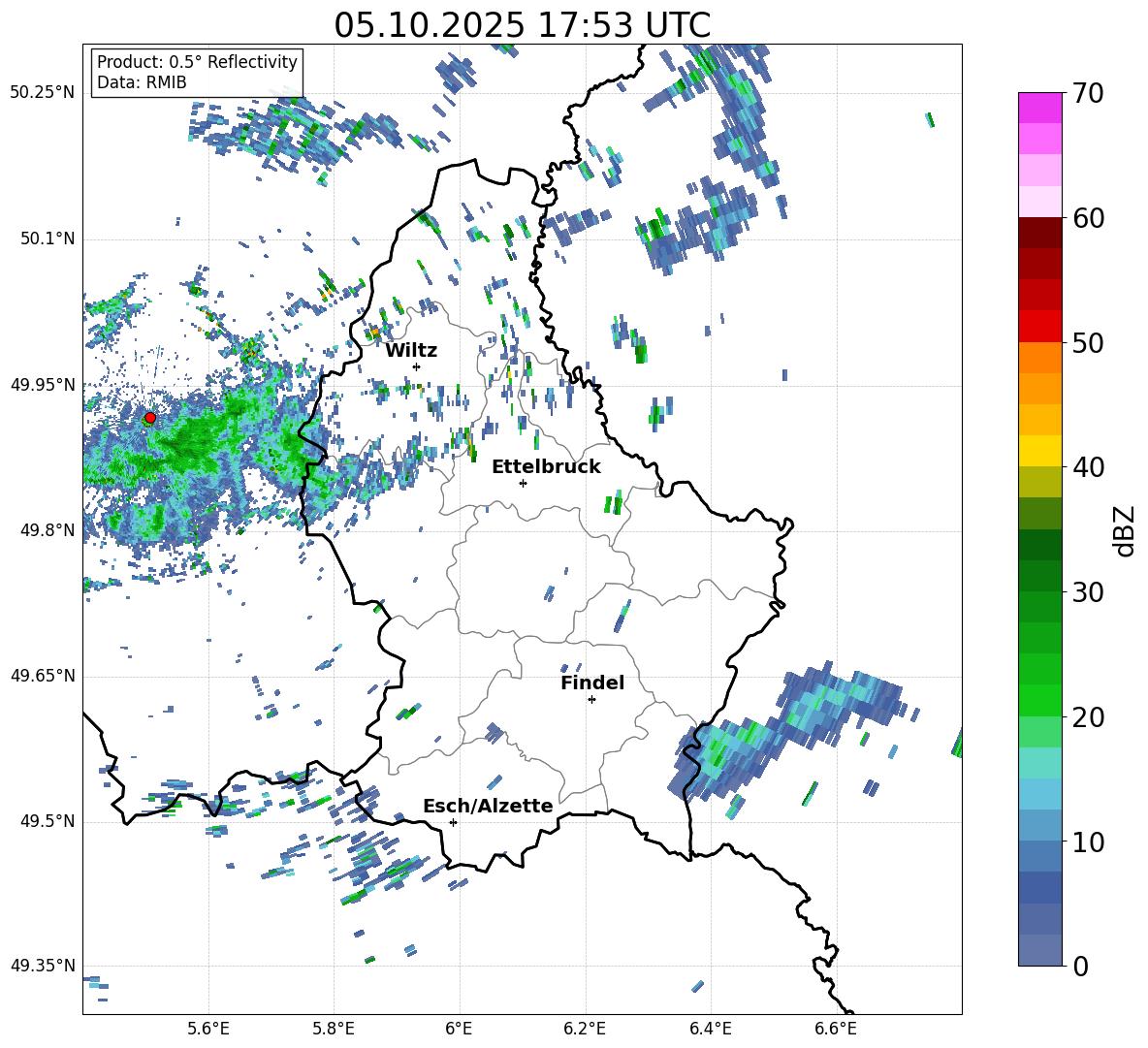Click the 49.8°N latitude label
Screen dimensions: 1148x1048
[x=47, y=530]
